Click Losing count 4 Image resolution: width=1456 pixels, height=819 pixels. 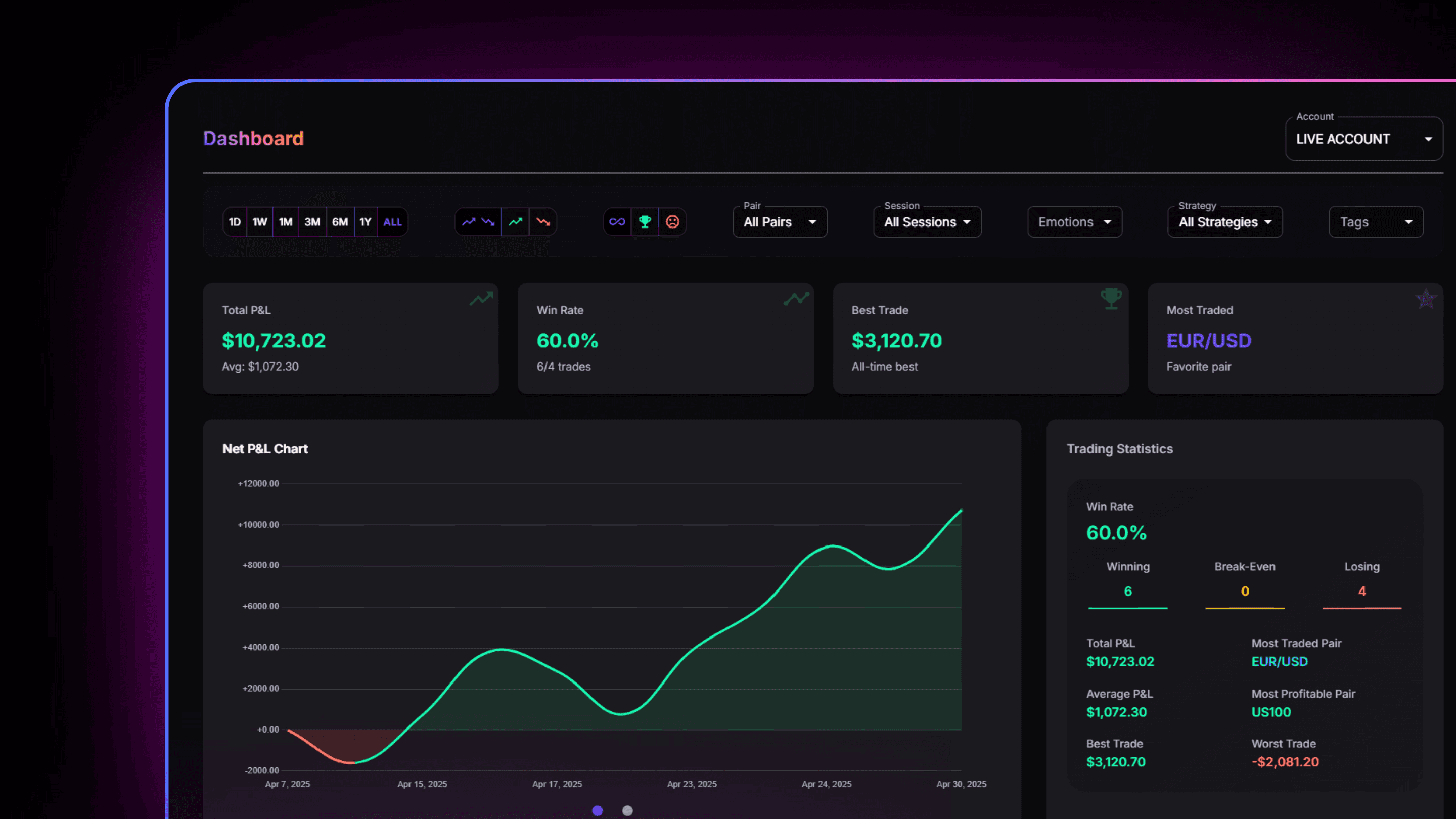click(x=1362, y=591)
